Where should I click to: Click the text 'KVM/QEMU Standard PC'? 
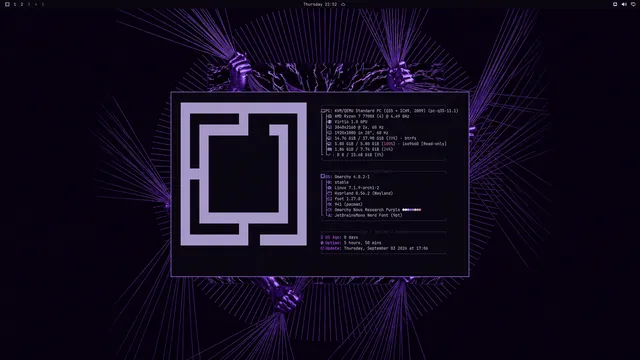[358, 111]
